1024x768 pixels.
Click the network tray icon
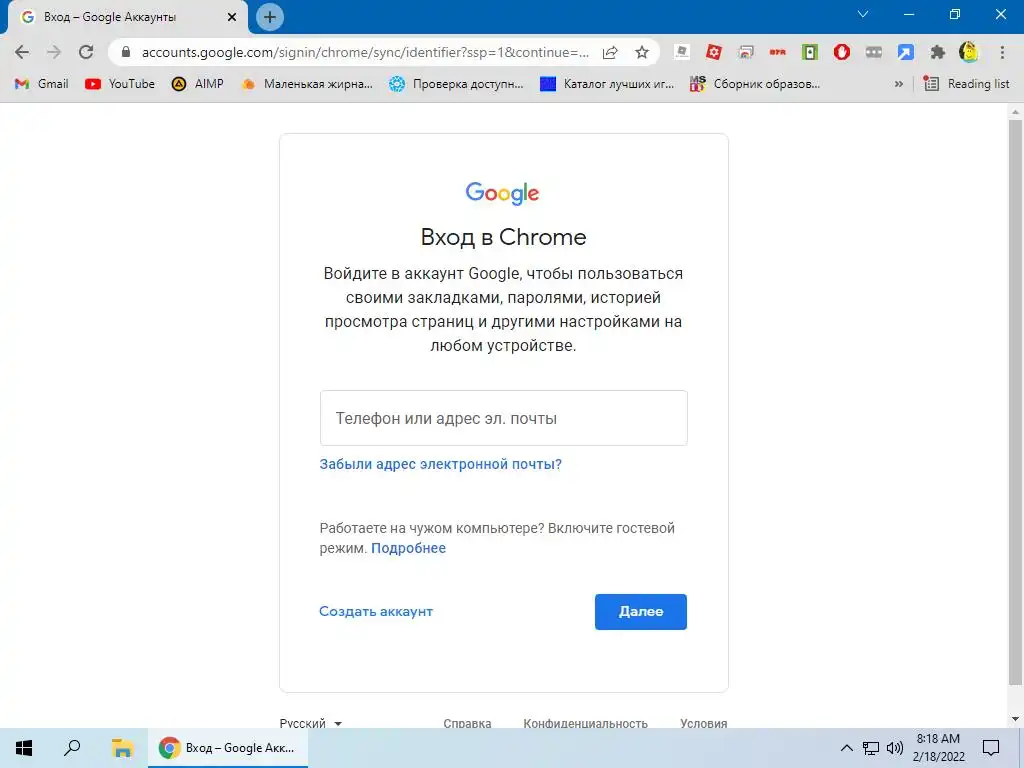[x=871, y=748]
